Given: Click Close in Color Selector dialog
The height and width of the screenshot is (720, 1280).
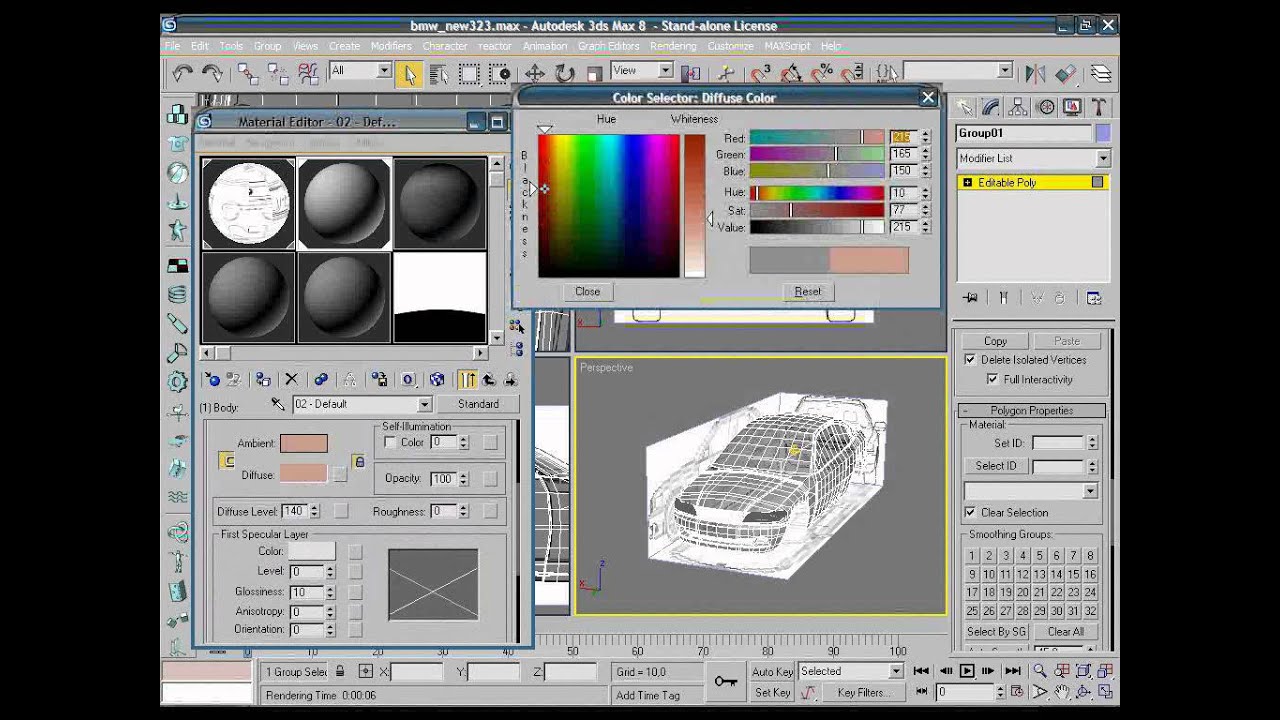Looking at the screenshot, I should point(587,291).
